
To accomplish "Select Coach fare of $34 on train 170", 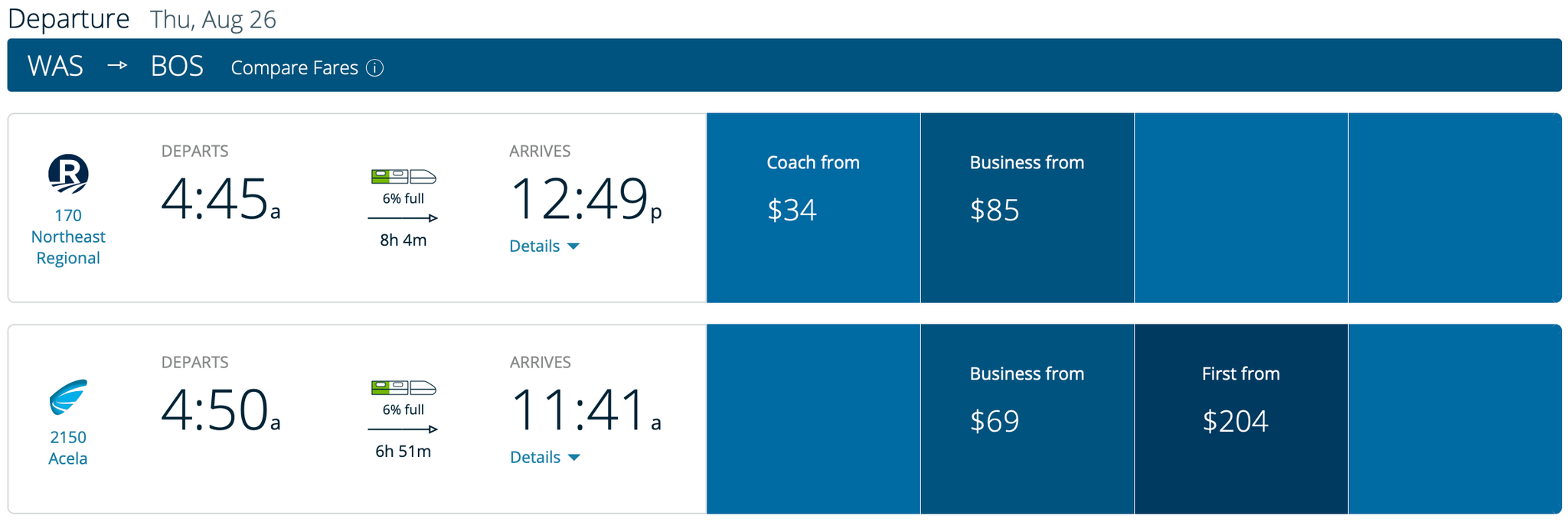I will 812,207.
